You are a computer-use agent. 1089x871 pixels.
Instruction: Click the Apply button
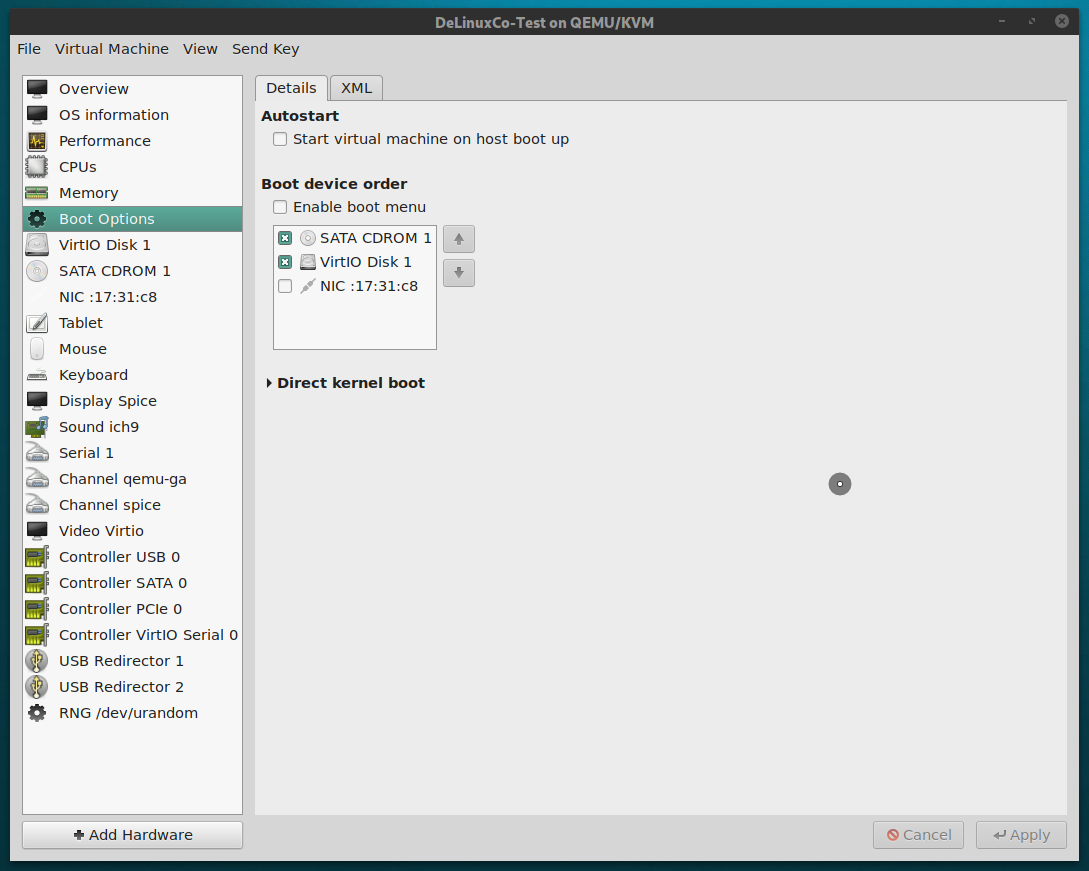1021,835
